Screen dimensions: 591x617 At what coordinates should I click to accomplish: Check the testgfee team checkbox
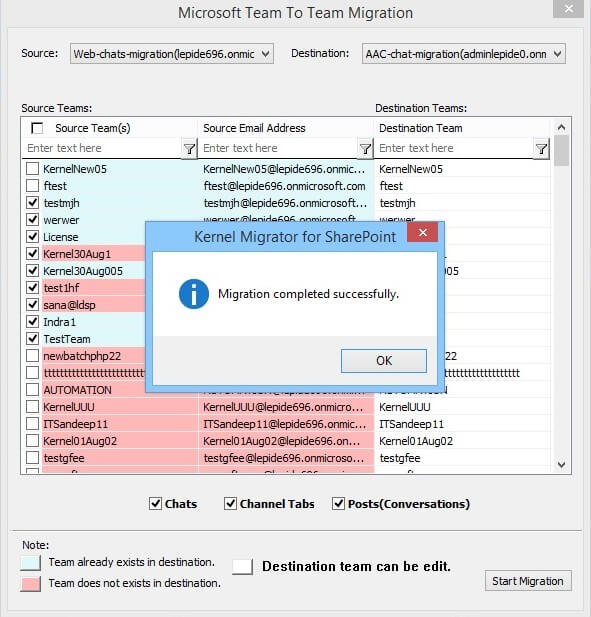pyautogui.click(x=32, y=458)
